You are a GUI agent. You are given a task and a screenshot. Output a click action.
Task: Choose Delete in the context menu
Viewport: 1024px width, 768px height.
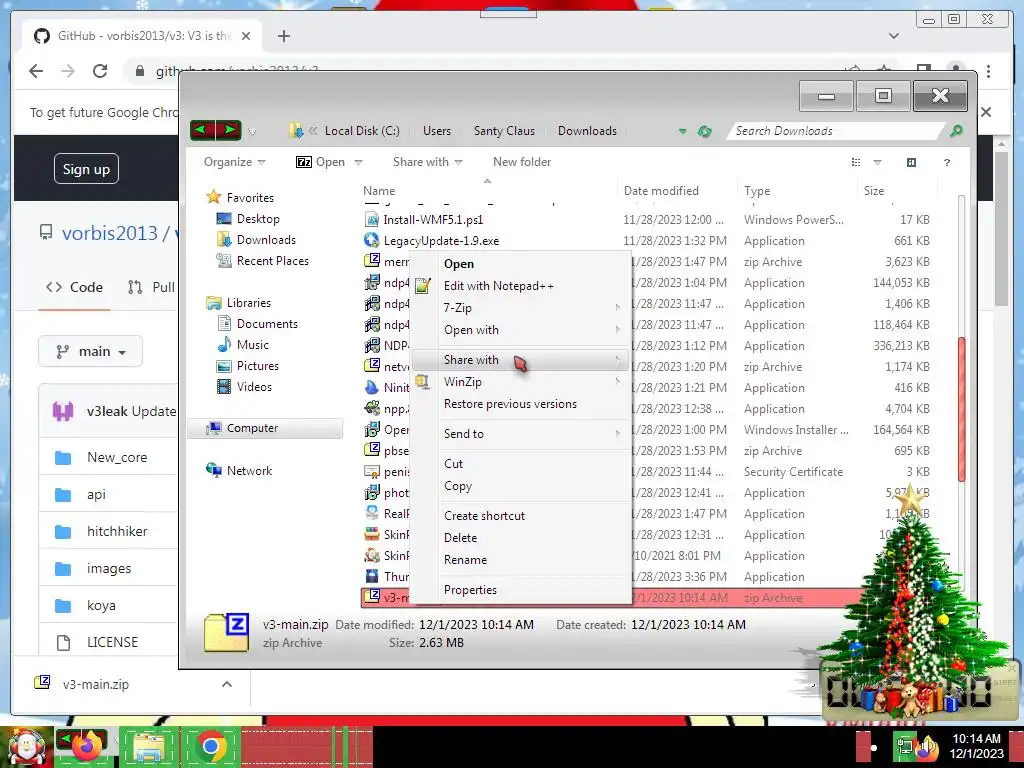point(520,538)
